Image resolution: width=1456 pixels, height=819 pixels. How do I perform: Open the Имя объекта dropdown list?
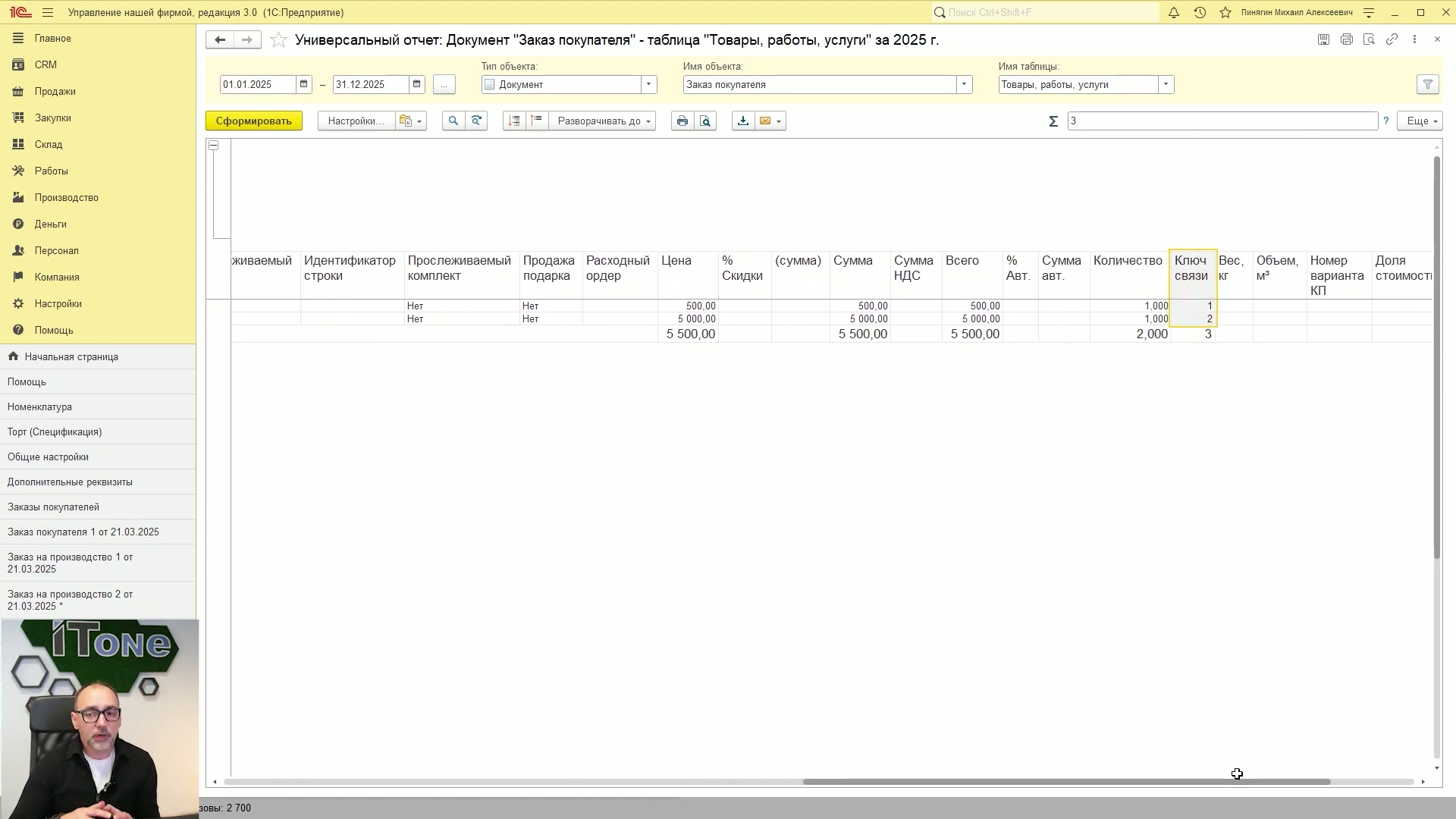click(x=965, y=85)
